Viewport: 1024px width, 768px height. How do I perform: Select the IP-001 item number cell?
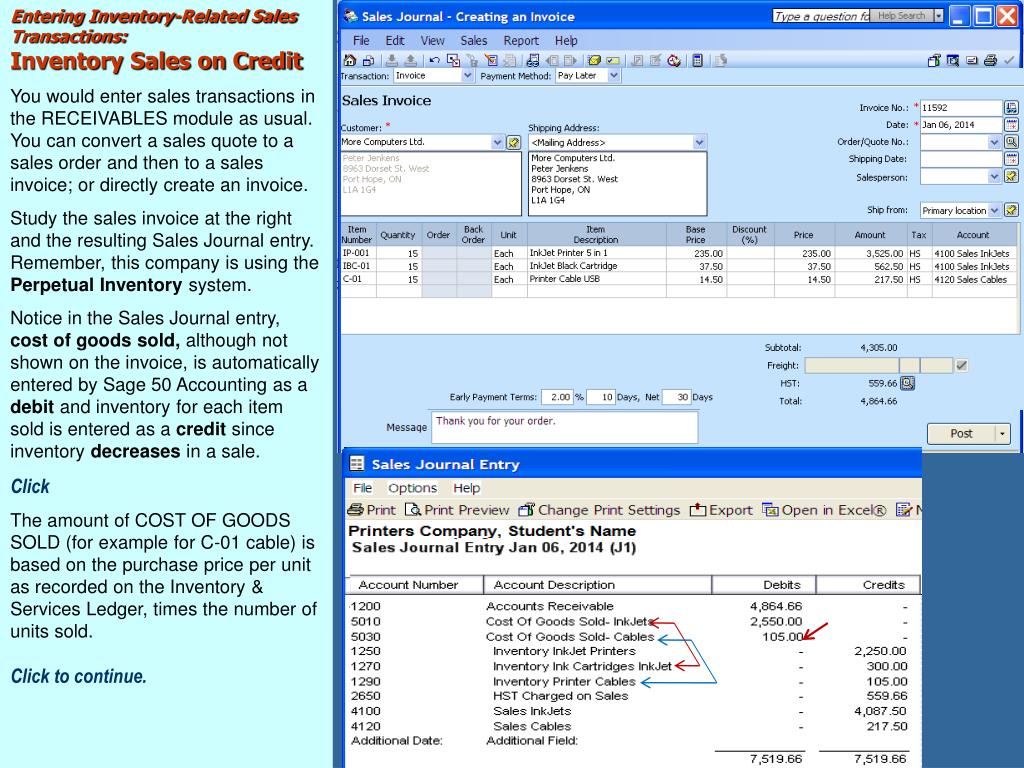[359, 253]
